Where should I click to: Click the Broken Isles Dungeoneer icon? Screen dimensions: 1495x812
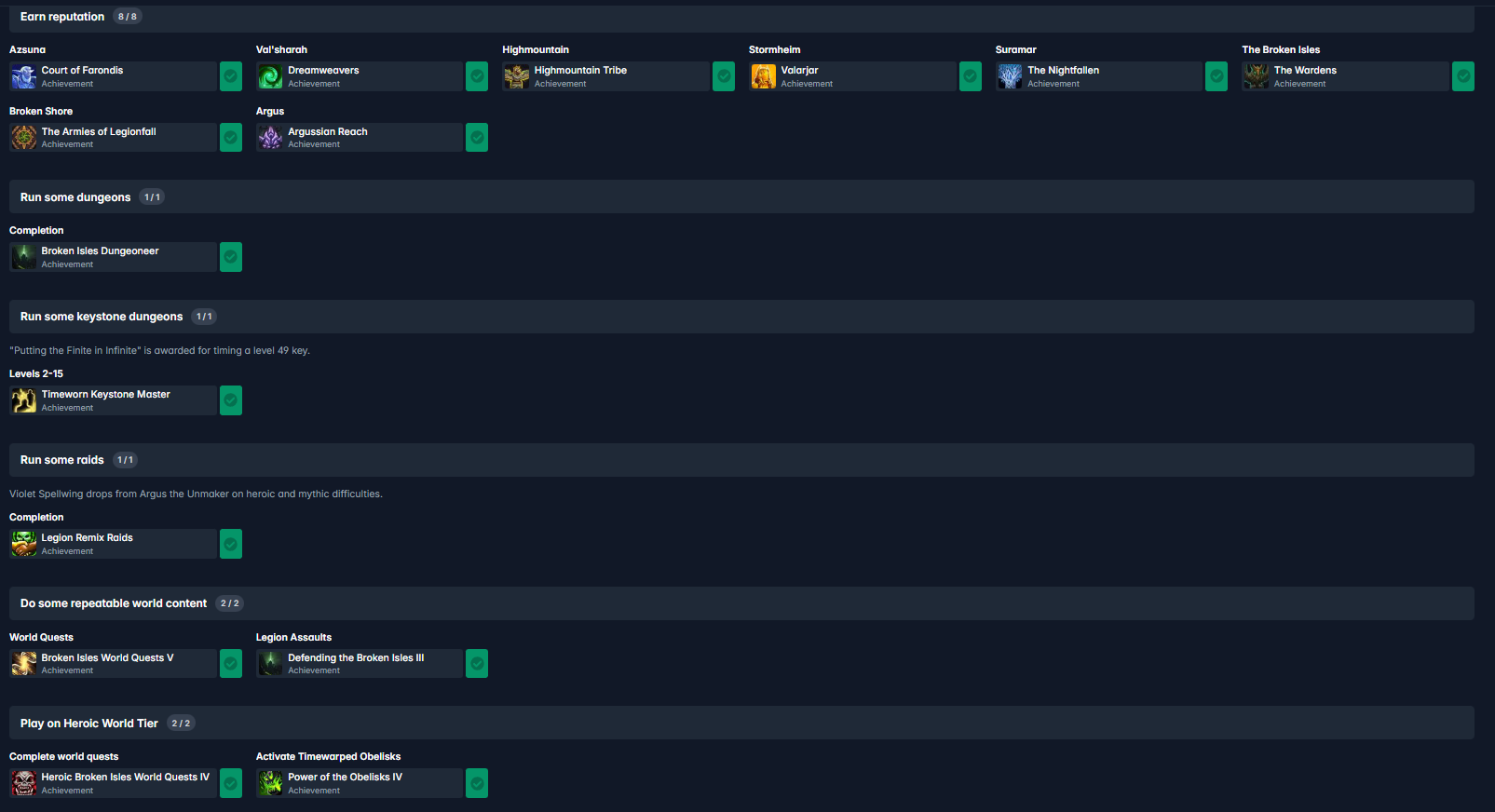23,257
